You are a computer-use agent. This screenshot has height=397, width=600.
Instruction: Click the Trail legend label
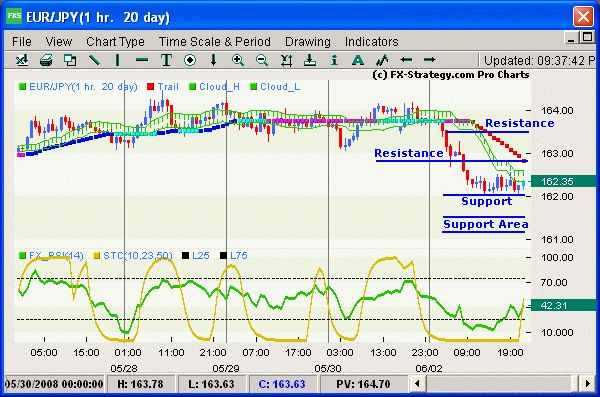168,87
